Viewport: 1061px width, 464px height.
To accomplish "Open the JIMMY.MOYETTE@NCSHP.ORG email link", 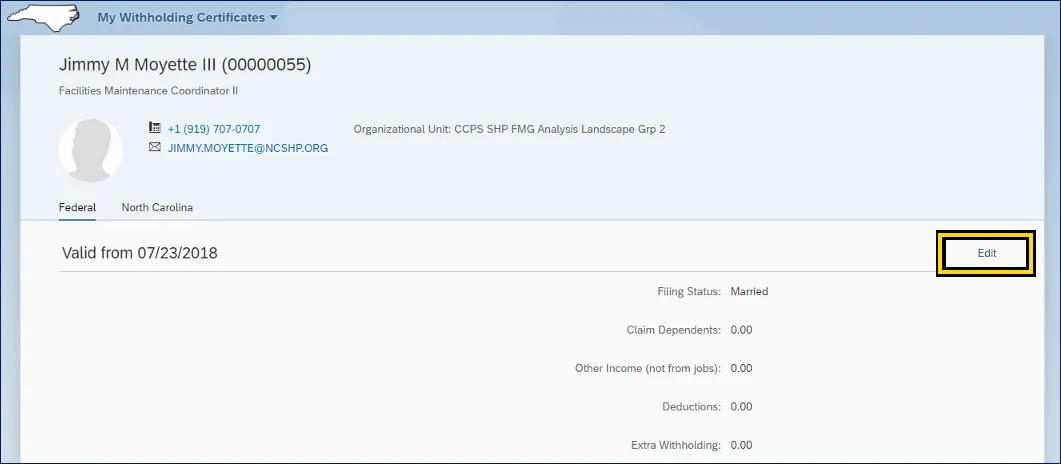I will click(x=247, y=148).
